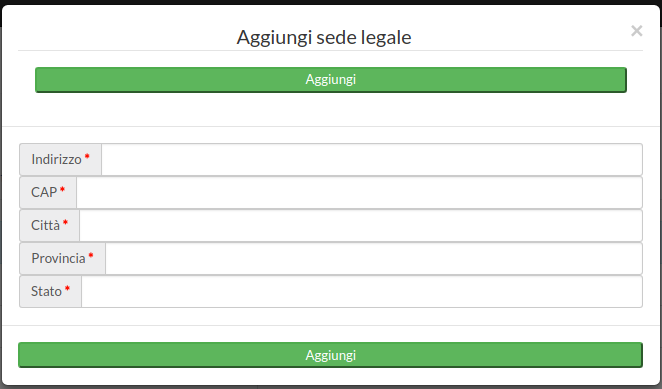The height and width of the screenshot is (389, 662).
Task: Click the red asterisk beside Stato
Action: click(x=67, y=288)
